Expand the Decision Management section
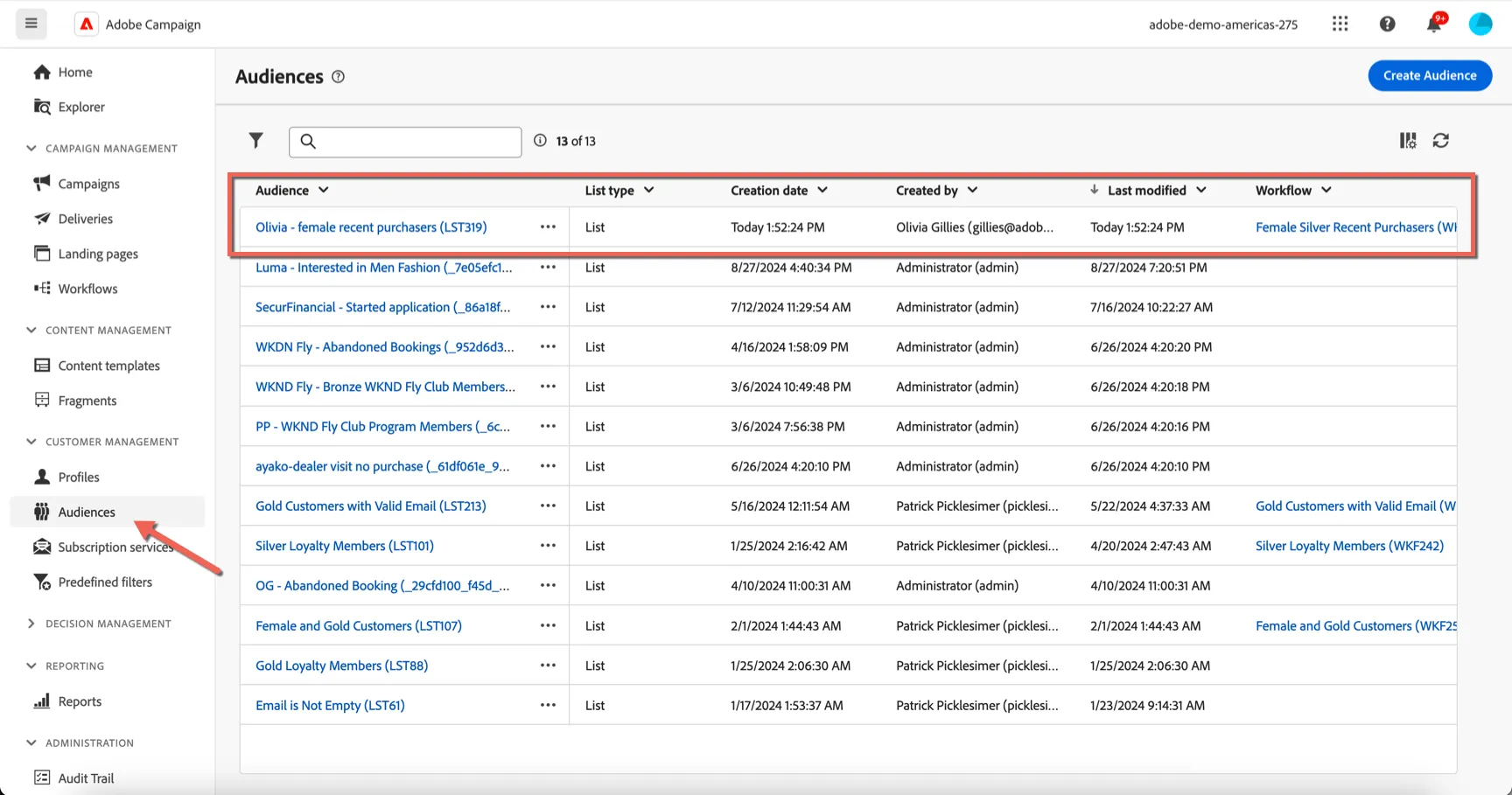The height and width of the screenshot is (795, 1512). click(x=31, y=624)
